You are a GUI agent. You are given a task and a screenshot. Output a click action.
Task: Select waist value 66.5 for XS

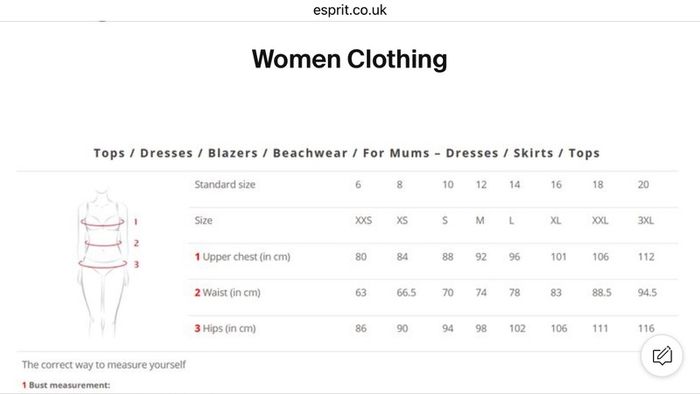click(406, 293)
